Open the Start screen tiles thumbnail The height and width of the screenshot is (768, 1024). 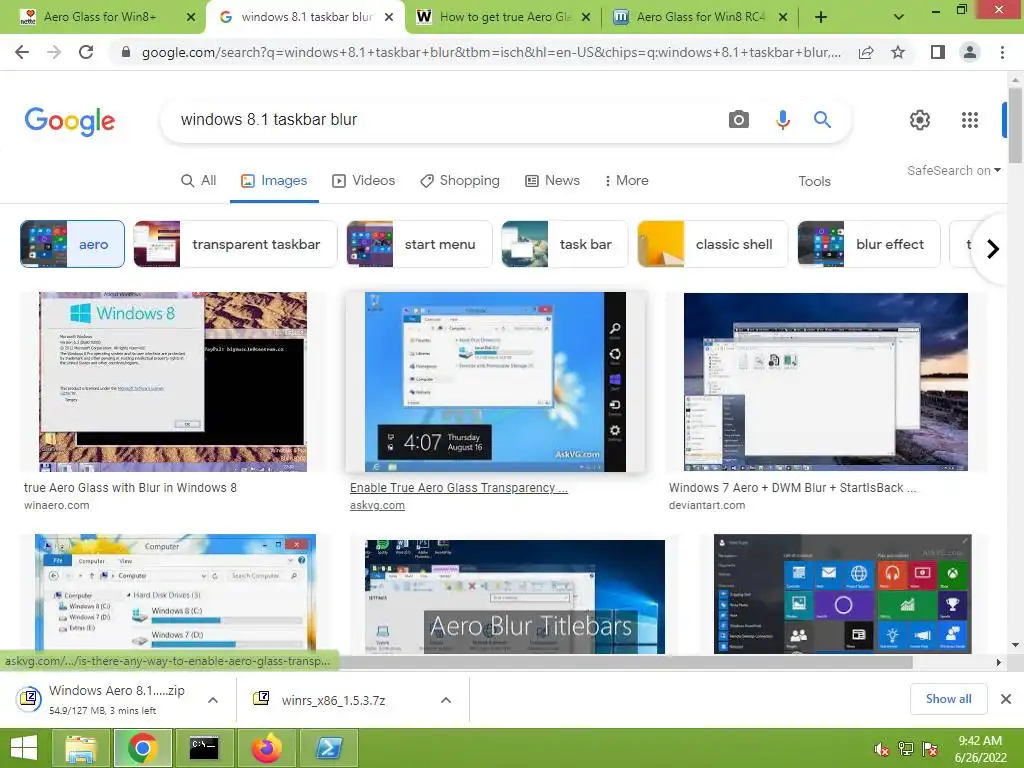[842, 594]
